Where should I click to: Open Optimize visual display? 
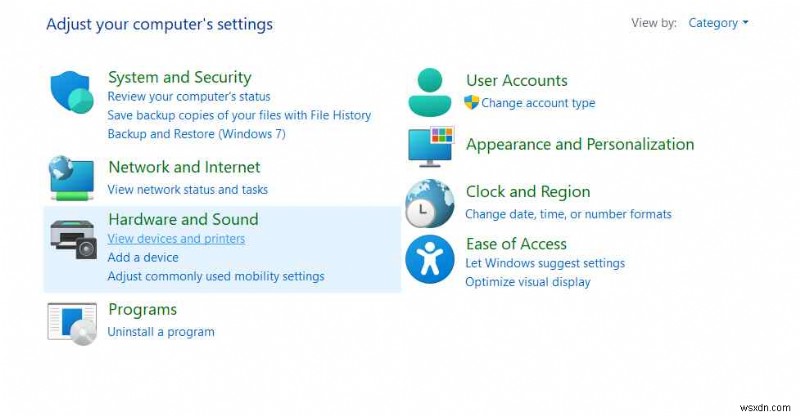[528, 282]
